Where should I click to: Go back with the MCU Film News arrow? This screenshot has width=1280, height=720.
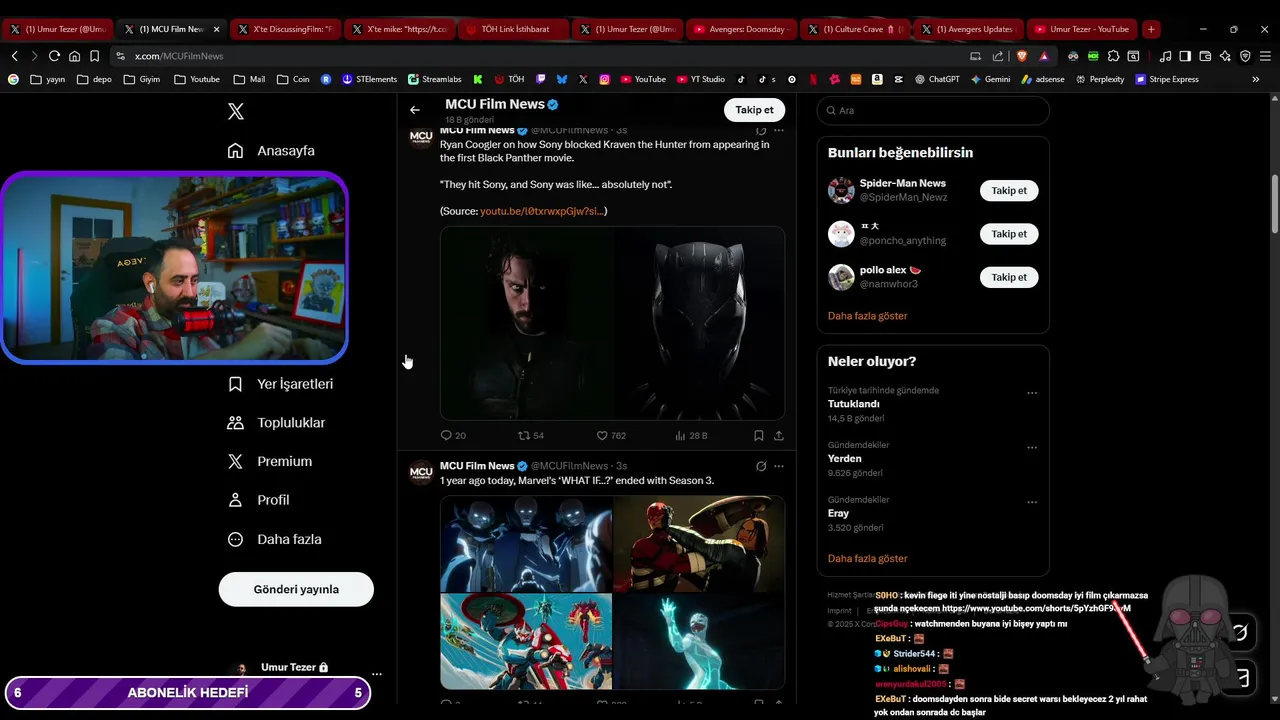[415, 110]
